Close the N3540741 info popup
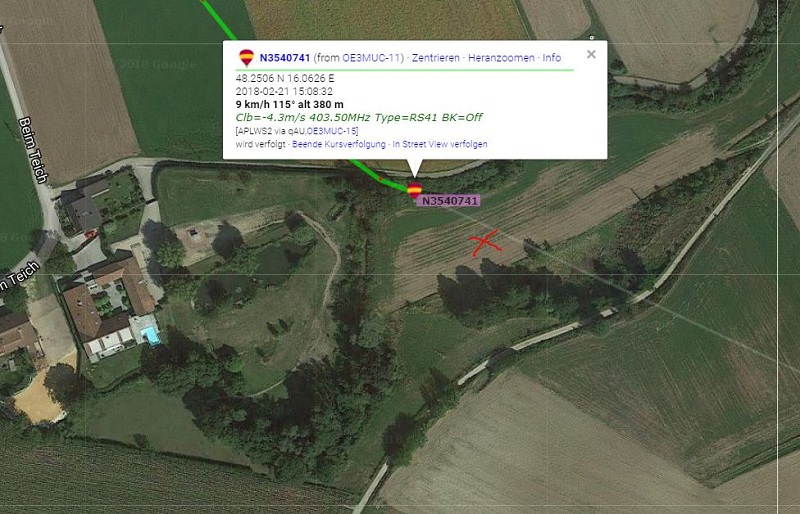The height and width of the screenshot is (514, 800). (591, 54)
